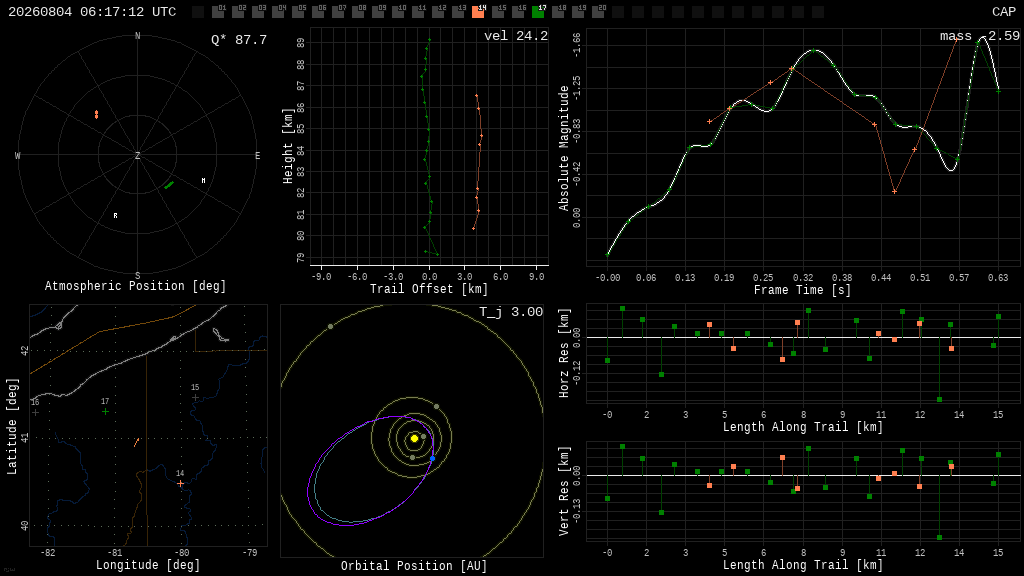Click the blue Earth dot on orbit
This screenshot has width=1024, height=576.
coord(432,459)
